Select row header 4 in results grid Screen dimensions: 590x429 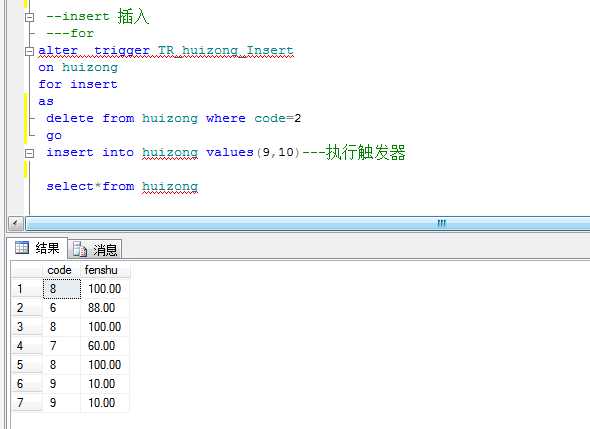[26, 345]
